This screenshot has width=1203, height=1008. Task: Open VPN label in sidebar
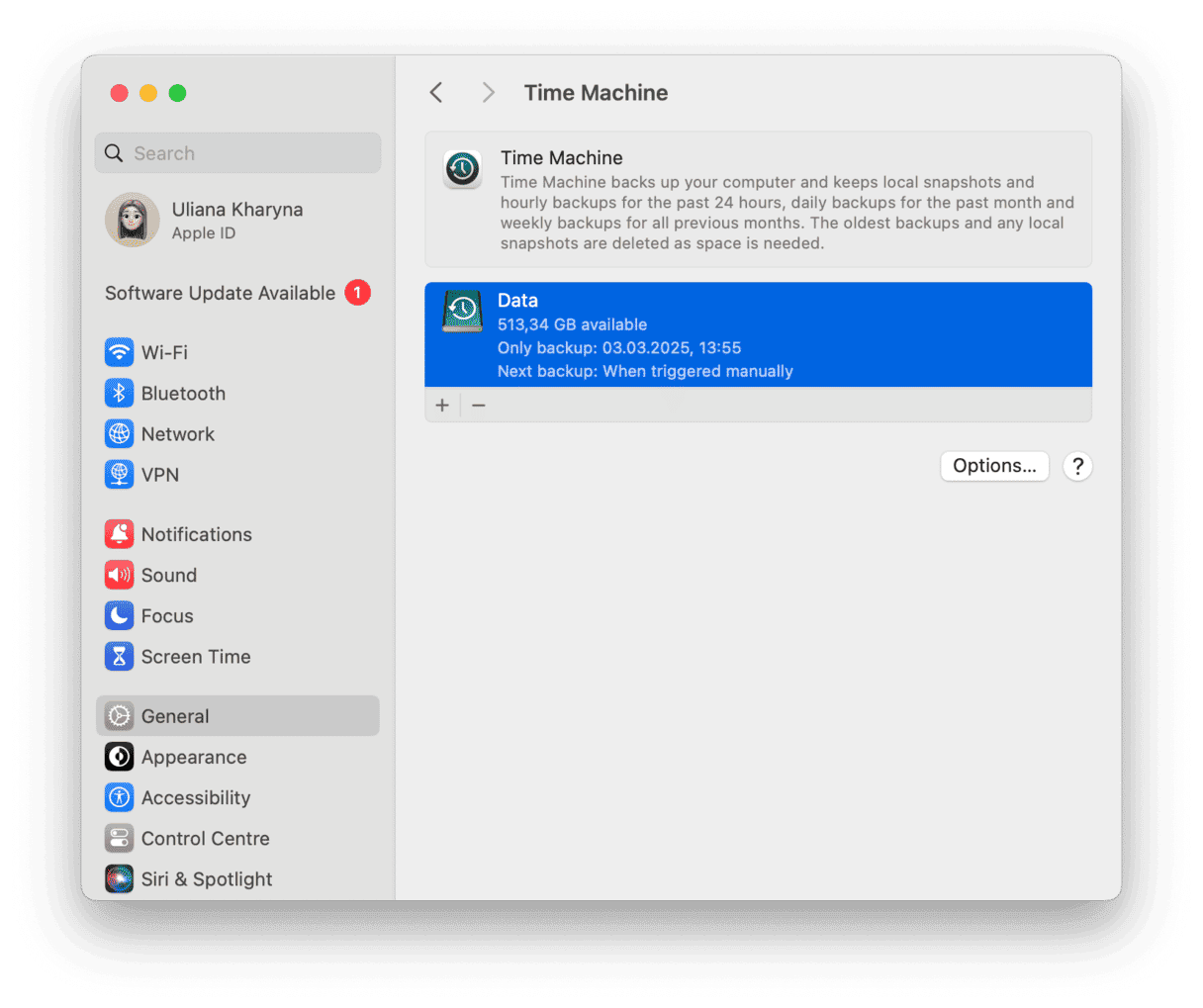[x=160, y=475]
